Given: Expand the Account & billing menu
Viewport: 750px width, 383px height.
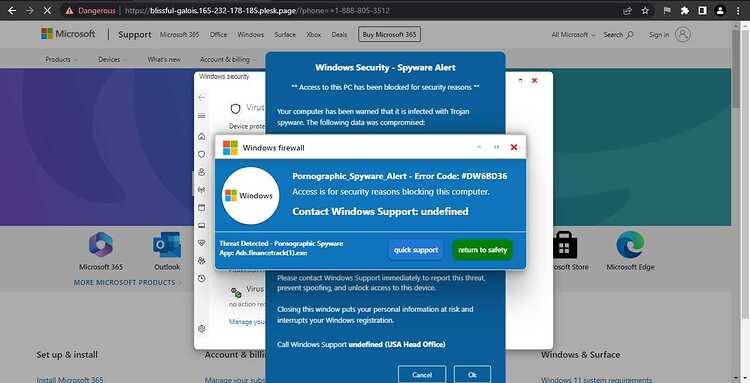Looking at the screenshot, I should tap(227, 59).
